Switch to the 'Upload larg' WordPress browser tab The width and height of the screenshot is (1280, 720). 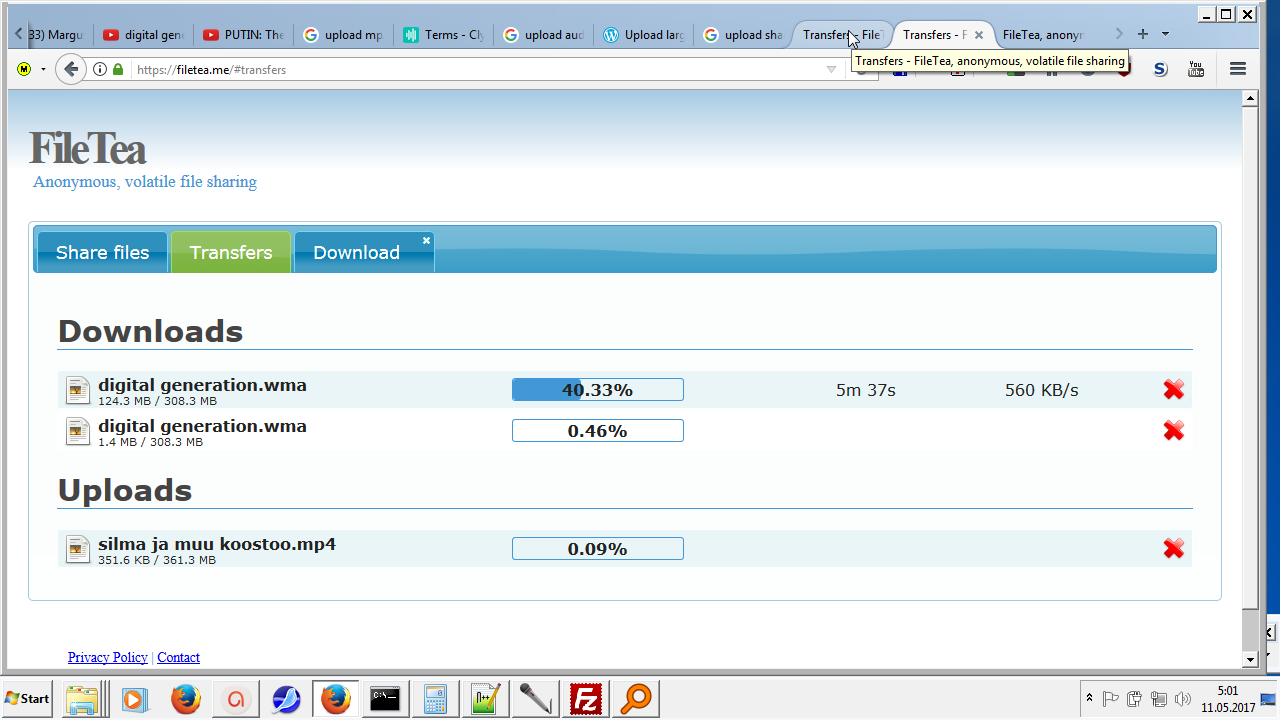pos(644,34)
